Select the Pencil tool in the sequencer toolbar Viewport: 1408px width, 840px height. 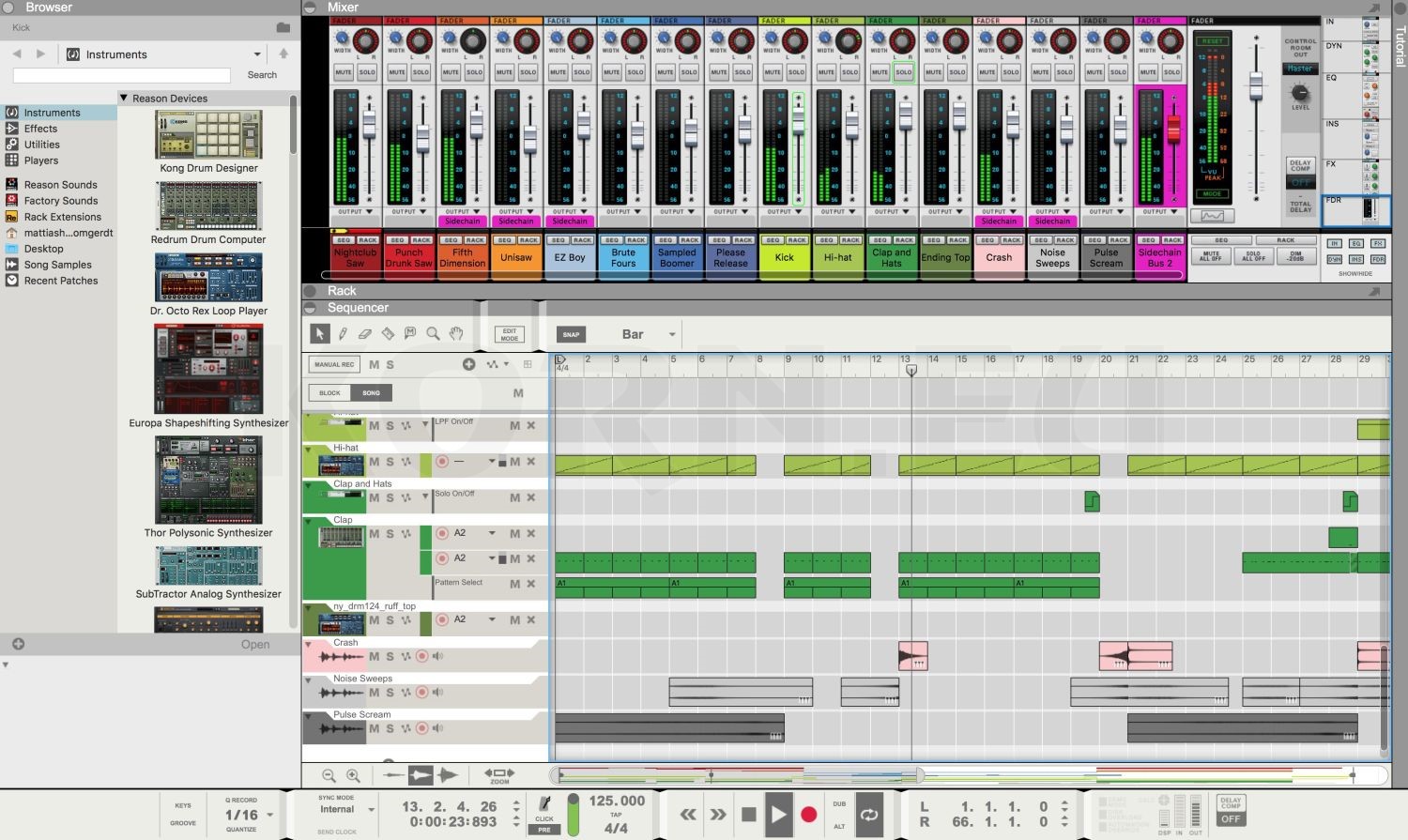[x=343, y=333]
